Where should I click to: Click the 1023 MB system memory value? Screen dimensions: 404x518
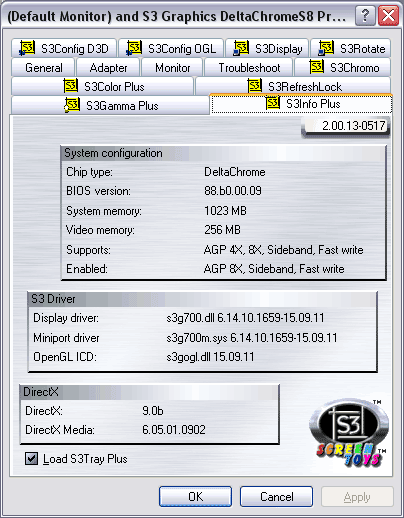pos(225,211)
